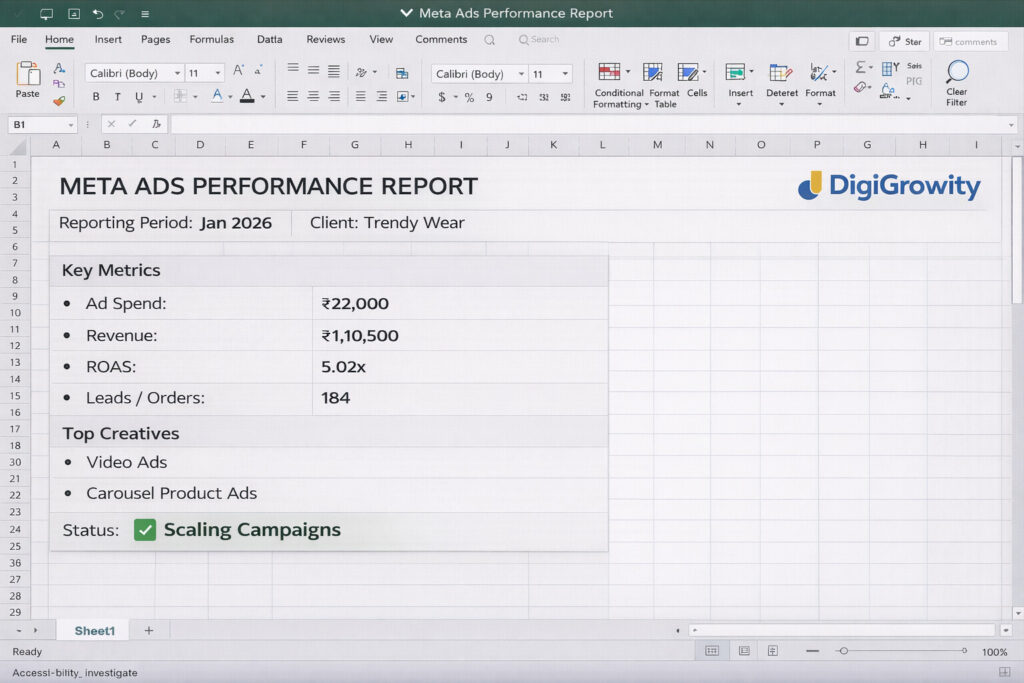Switch to Page Layout view in status bar
1024x683 pixels.
[743, 651]
